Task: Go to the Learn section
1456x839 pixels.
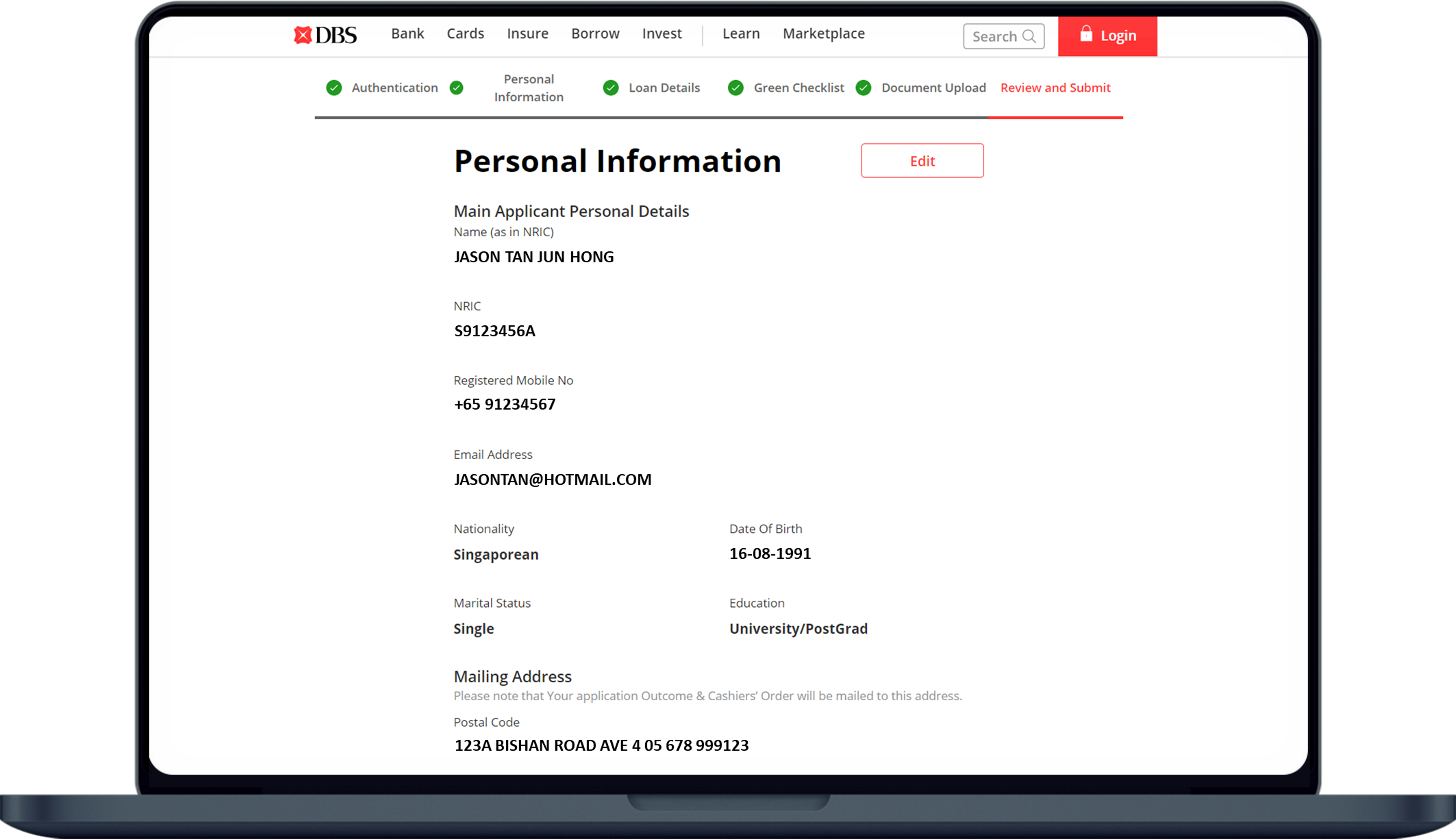Action: click(x=741, y=34)
